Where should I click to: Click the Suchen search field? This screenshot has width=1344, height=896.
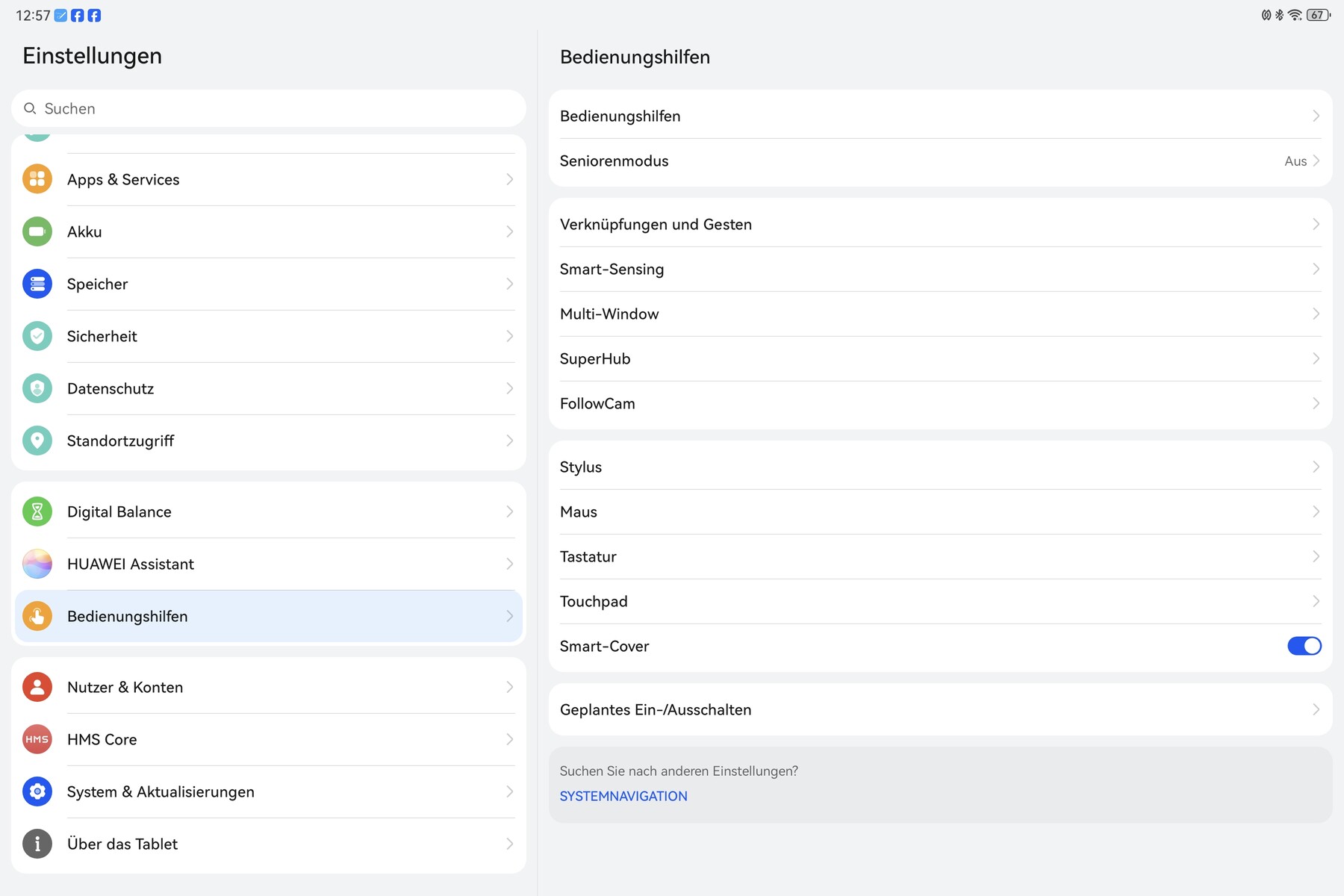point(269,108)
